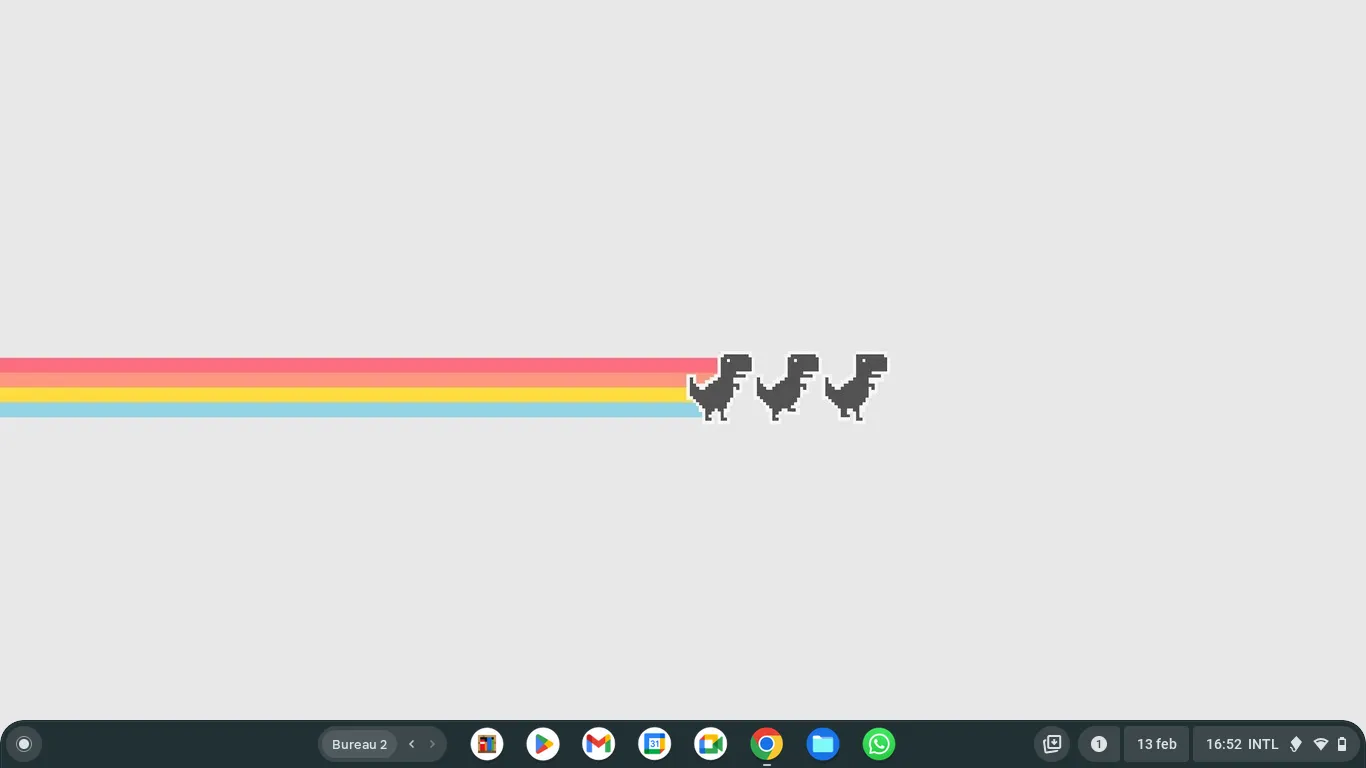This screenshot has width=1366, height=768.
Task: Open the calendar via 13 feb date
Action: click(x=1157, y=744)
